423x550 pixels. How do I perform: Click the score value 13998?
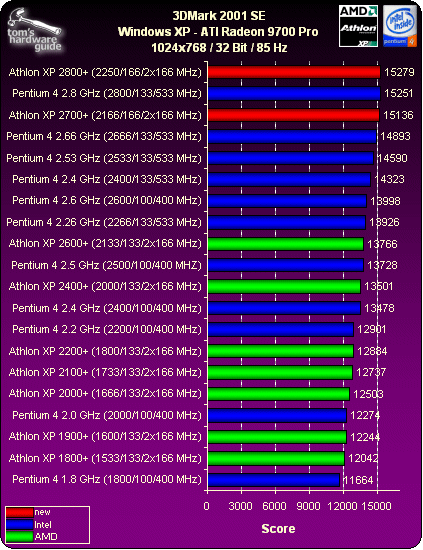385,201
